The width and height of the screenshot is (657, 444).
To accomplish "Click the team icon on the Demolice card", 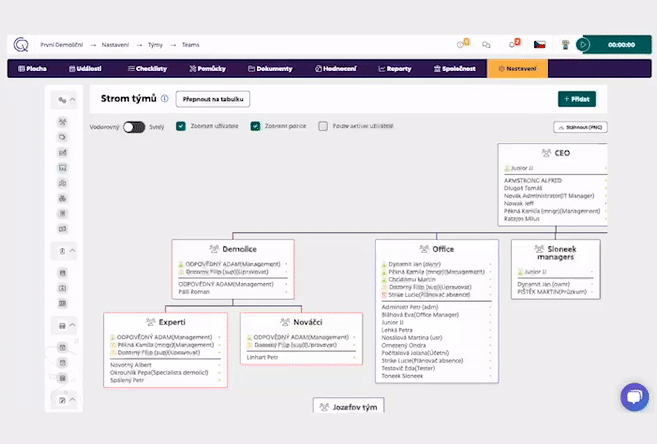I will pyautogui.click(x=214, y=249).
